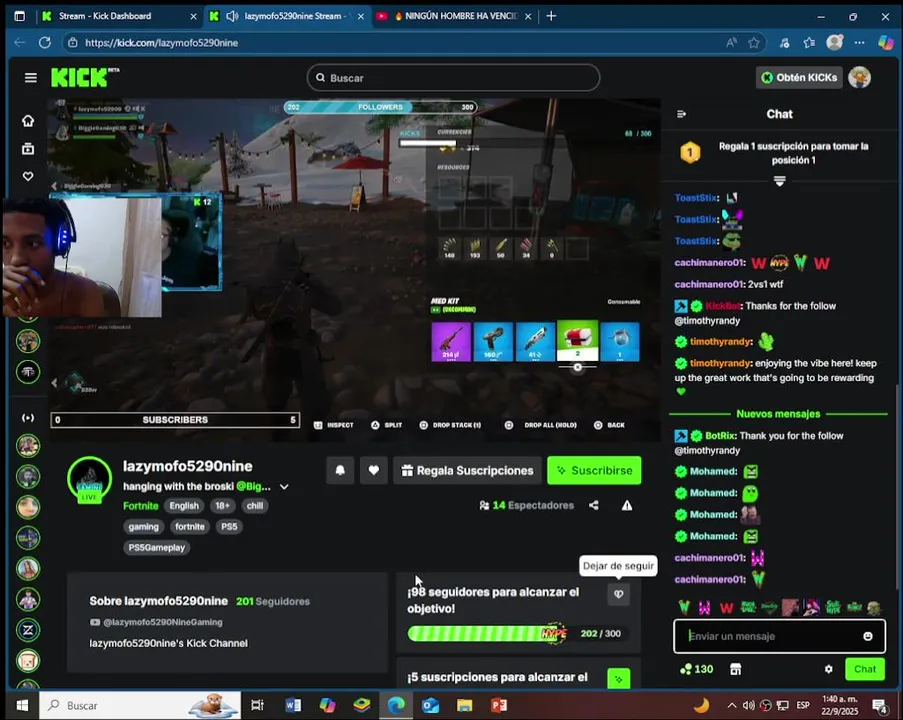Click Windows taskbar search Buscar
Image resolution: width=903 pixels, height=720 pixels.
tap(139, 705)
